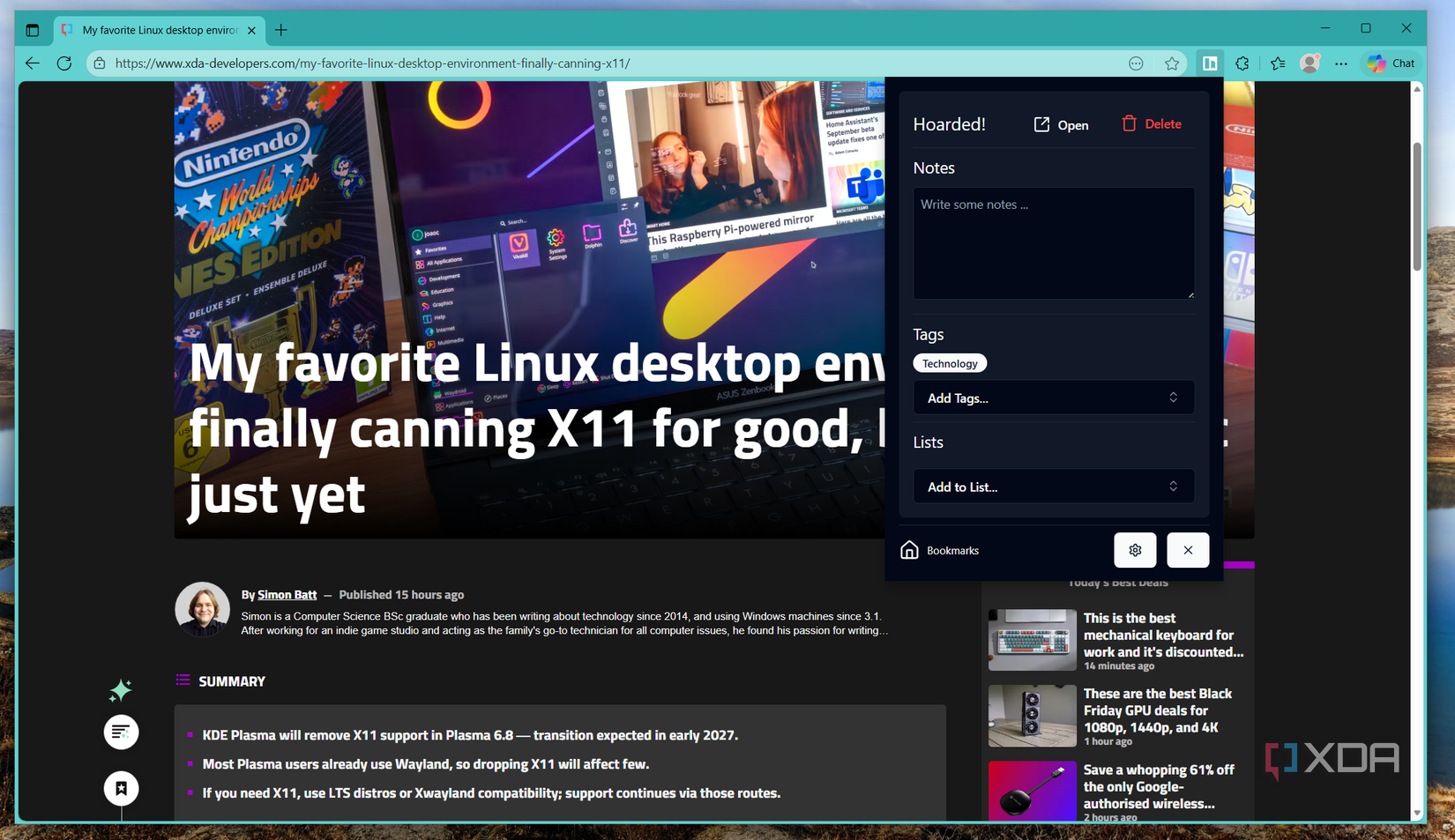Open the browser Extensions puzzle icon

pyautogui.click(x=1242, y=63)
